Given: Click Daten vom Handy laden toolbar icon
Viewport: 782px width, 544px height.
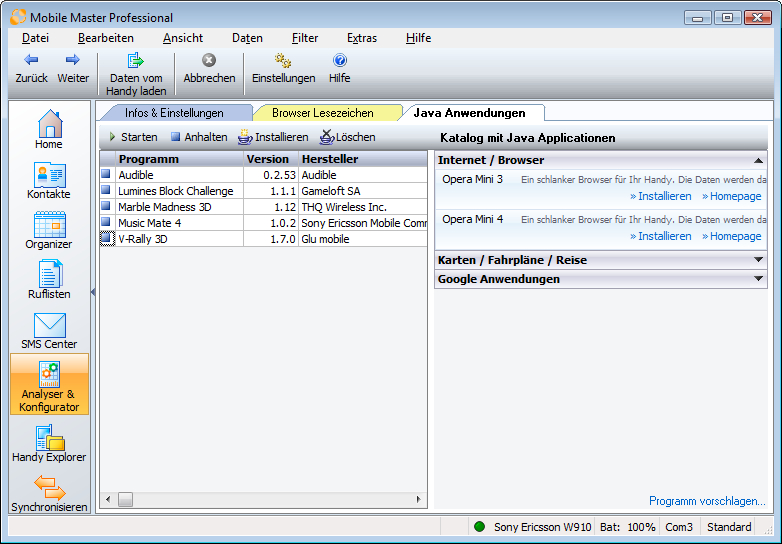Looking at the screenshot, I should (x=136, y=69).
